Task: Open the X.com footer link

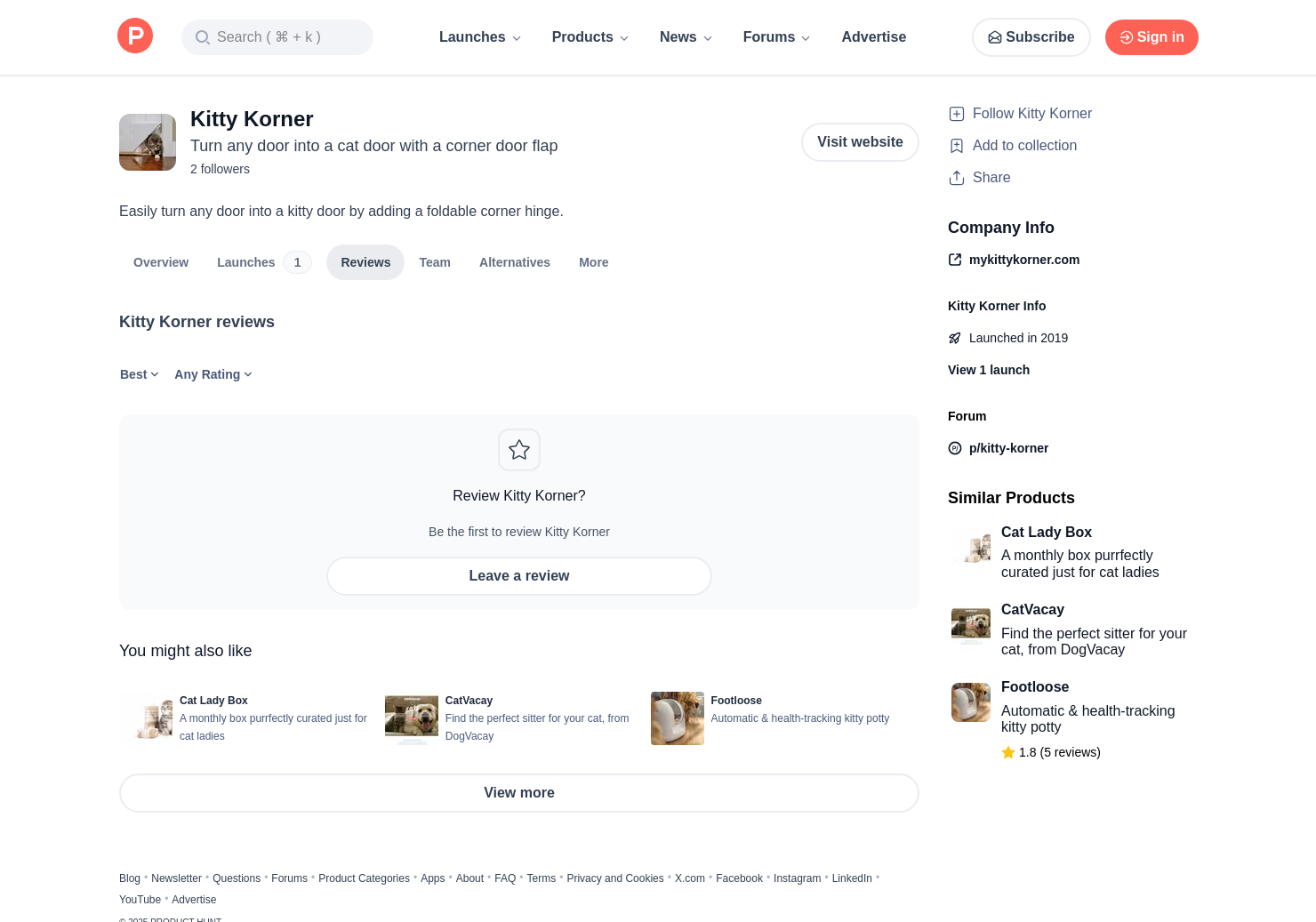Action: (x=690, y=878)
